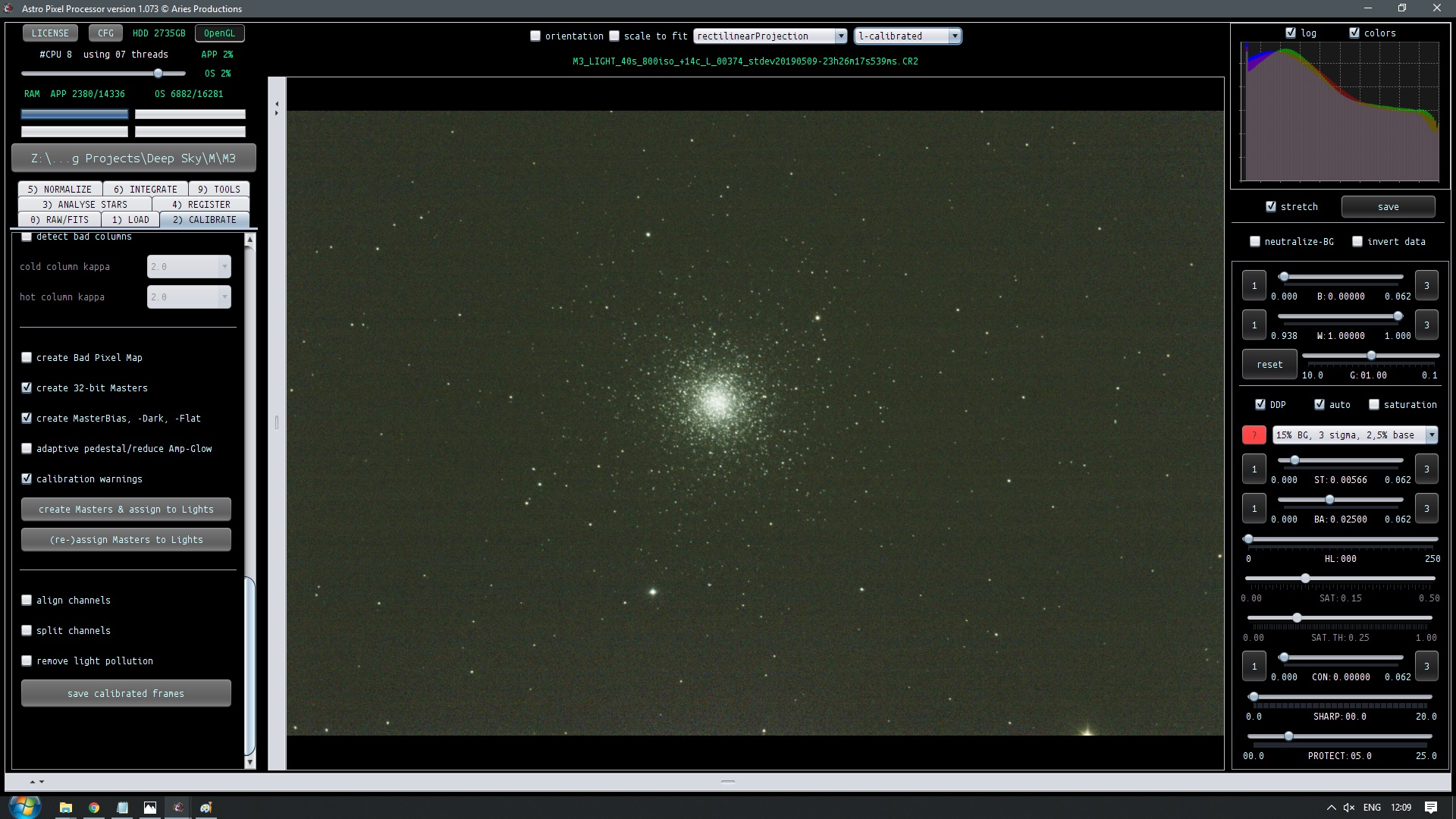Enable the create Bad Pixel Map checkbox
This screenshot has height=819, width=1456.
point(27,358)
